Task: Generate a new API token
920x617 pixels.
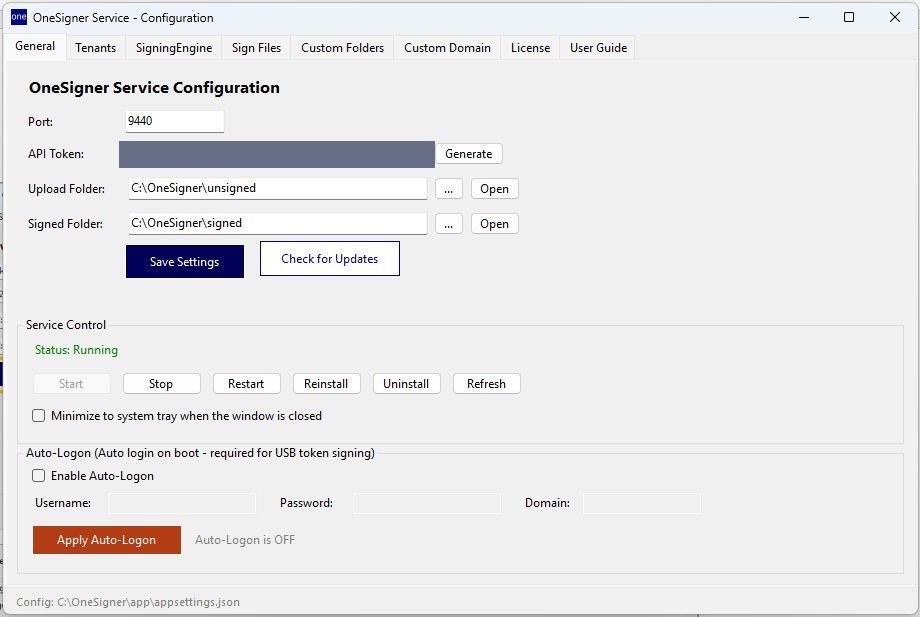Action: point(469,154)
